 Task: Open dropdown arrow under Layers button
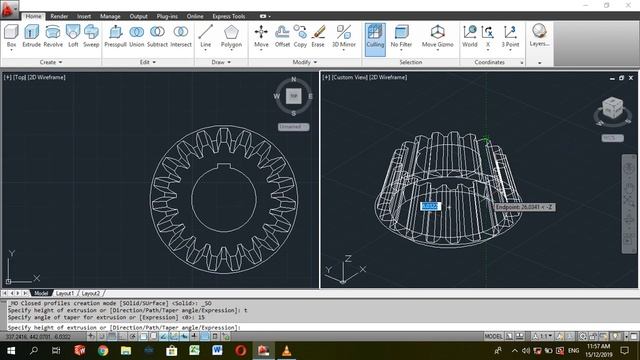pos(540,63)
